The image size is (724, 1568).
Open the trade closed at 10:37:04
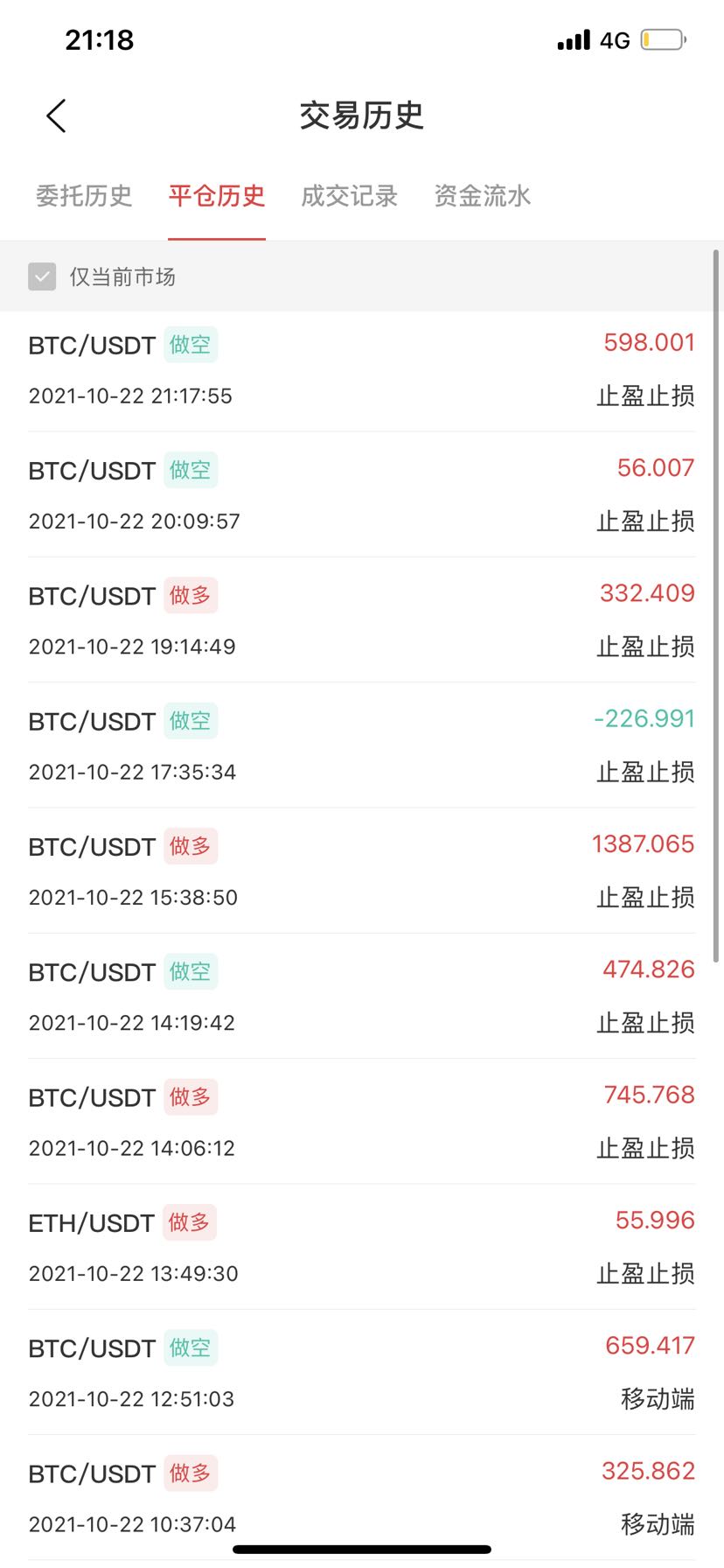point(362,1497)
